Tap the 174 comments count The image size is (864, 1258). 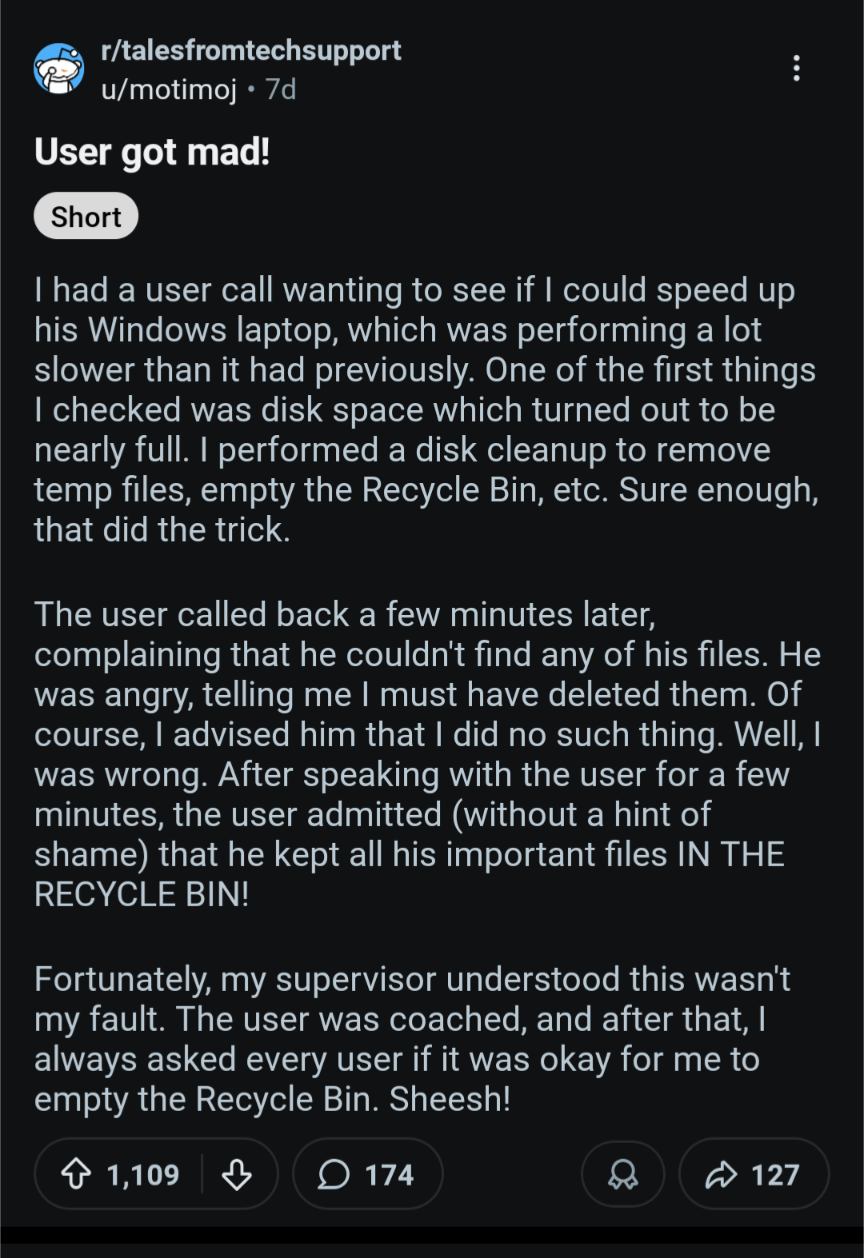pyautogui.click(x=389, y=1174)
